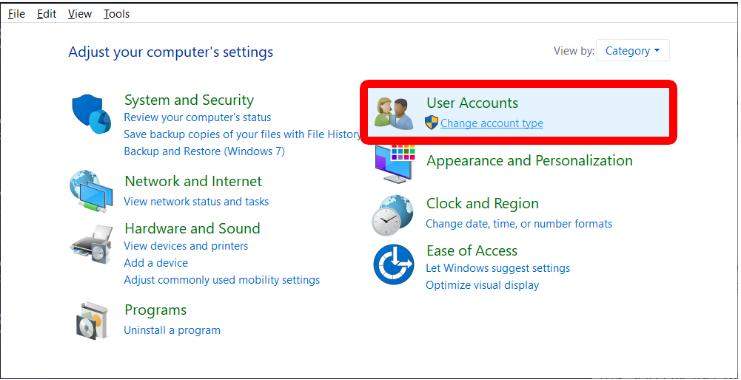Viewport: 741px width, 380px height.
Task: Click the Hardware and Sound printer icon
Action: pos(92,244)
